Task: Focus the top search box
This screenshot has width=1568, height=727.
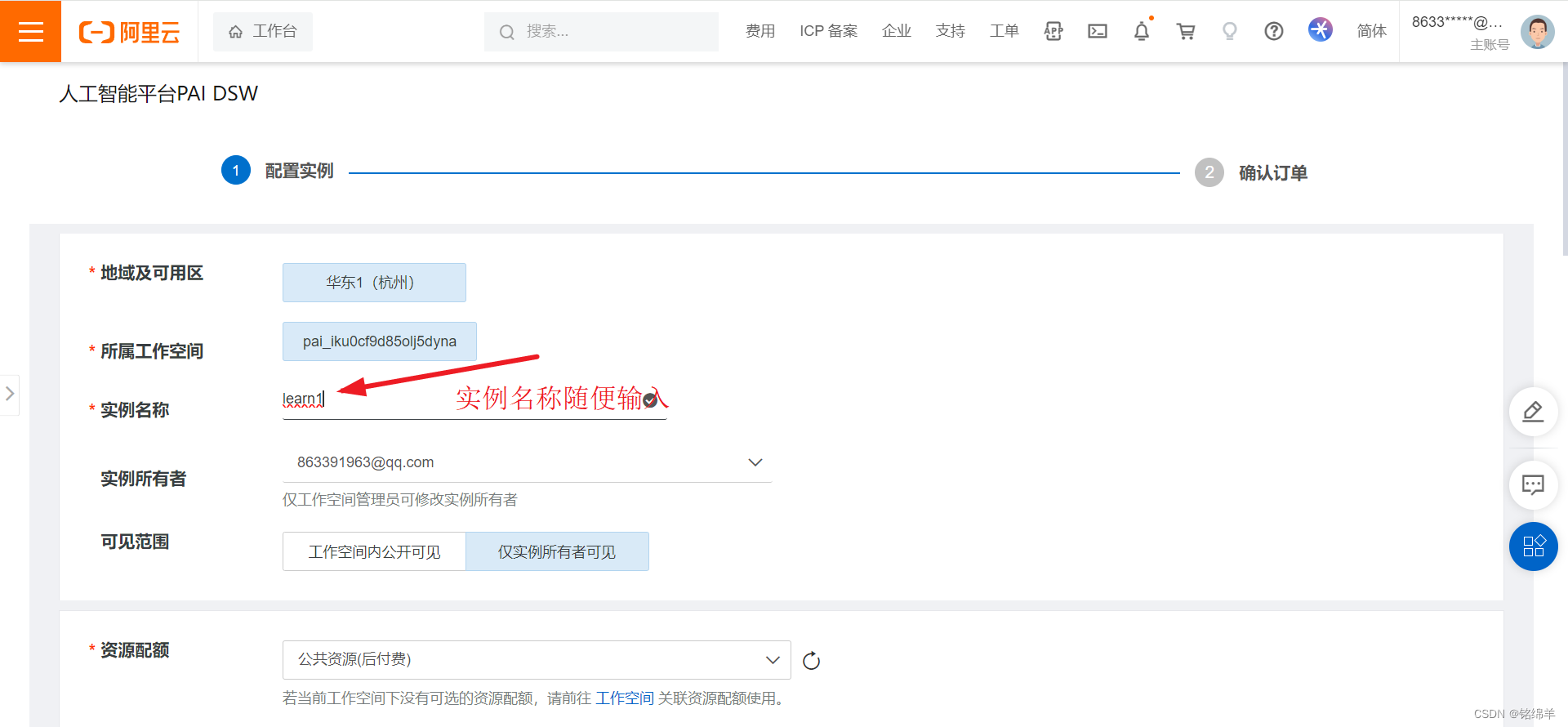Action: (601, 32)
